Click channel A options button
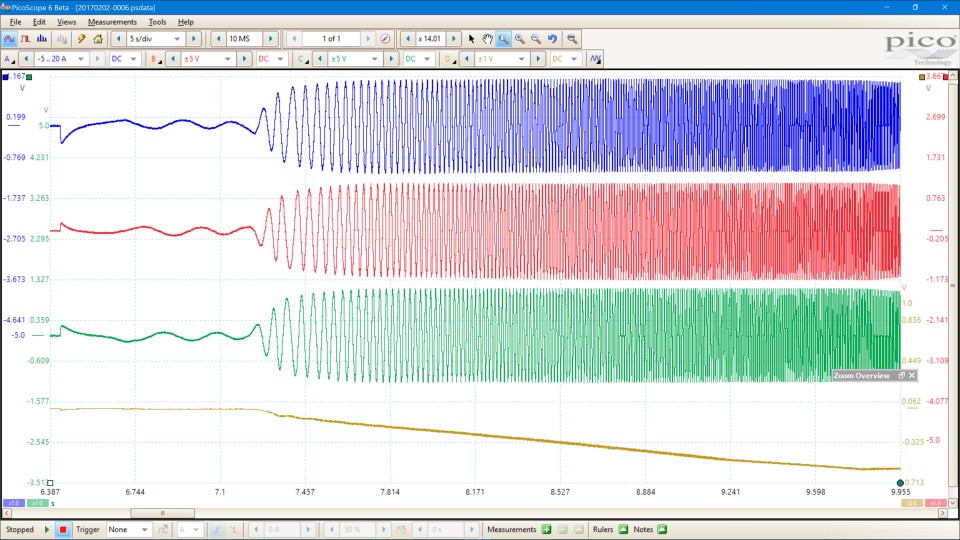Image resolution: width=960 pixels, height=540 pixels. coord(9,59)
